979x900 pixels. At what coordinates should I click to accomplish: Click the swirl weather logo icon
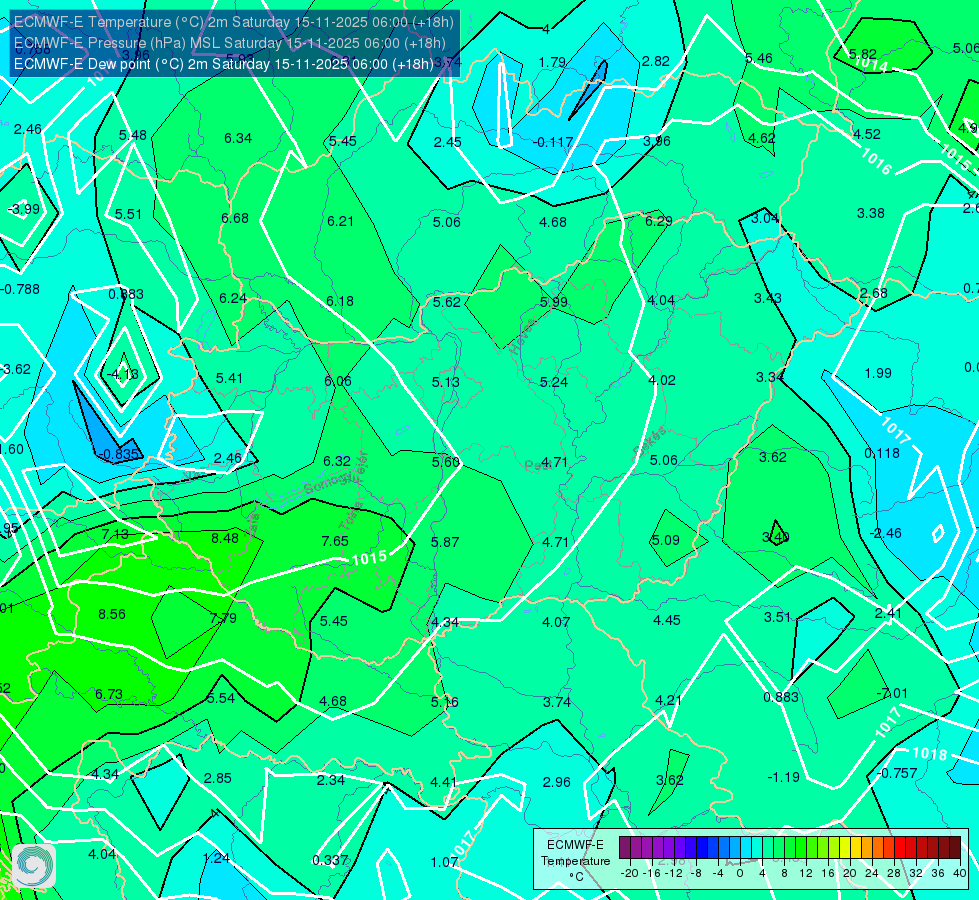click(34, 866)
